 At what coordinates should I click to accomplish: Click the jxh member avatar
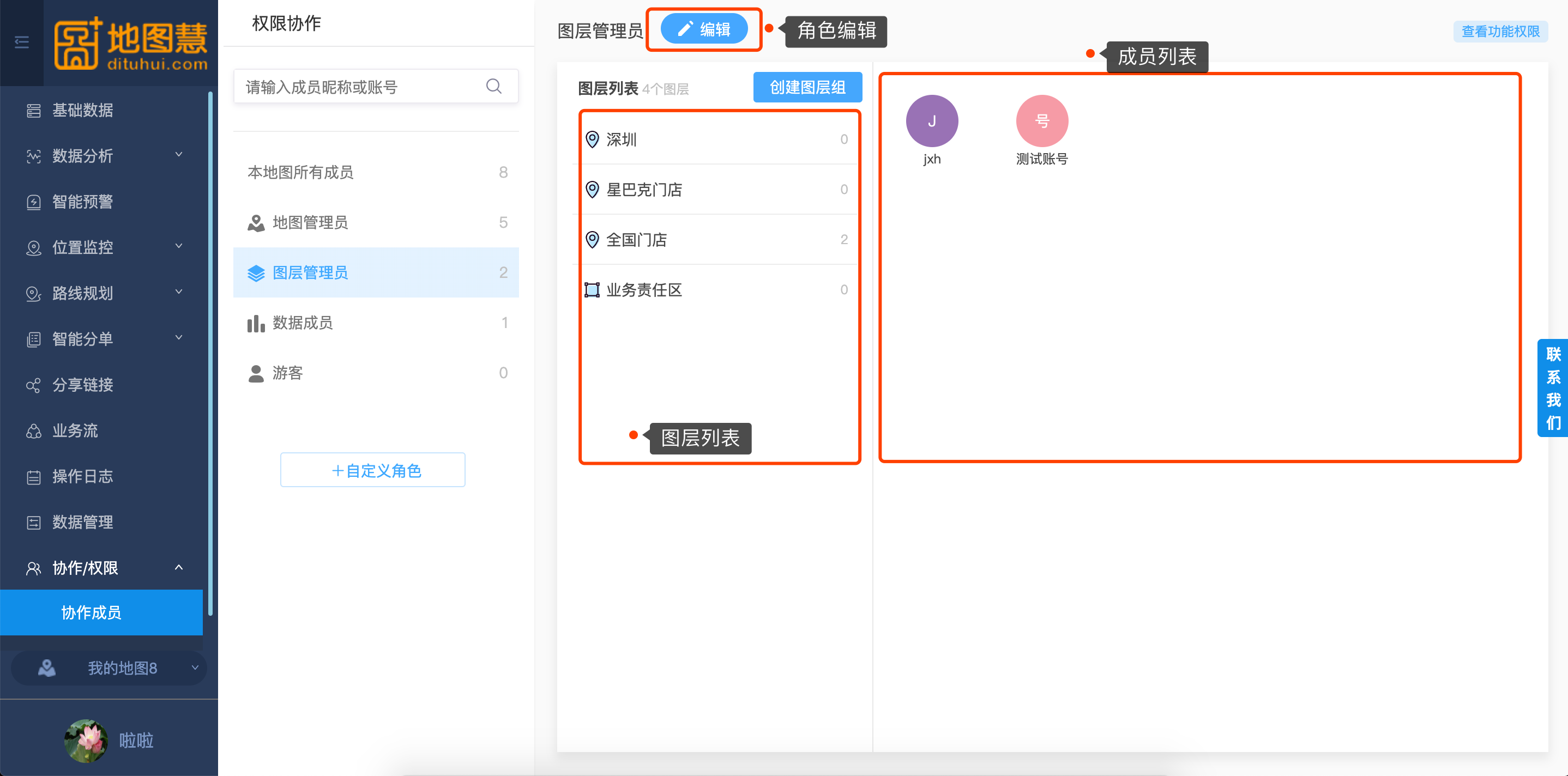pyautogui.click(x=932, y=121)
